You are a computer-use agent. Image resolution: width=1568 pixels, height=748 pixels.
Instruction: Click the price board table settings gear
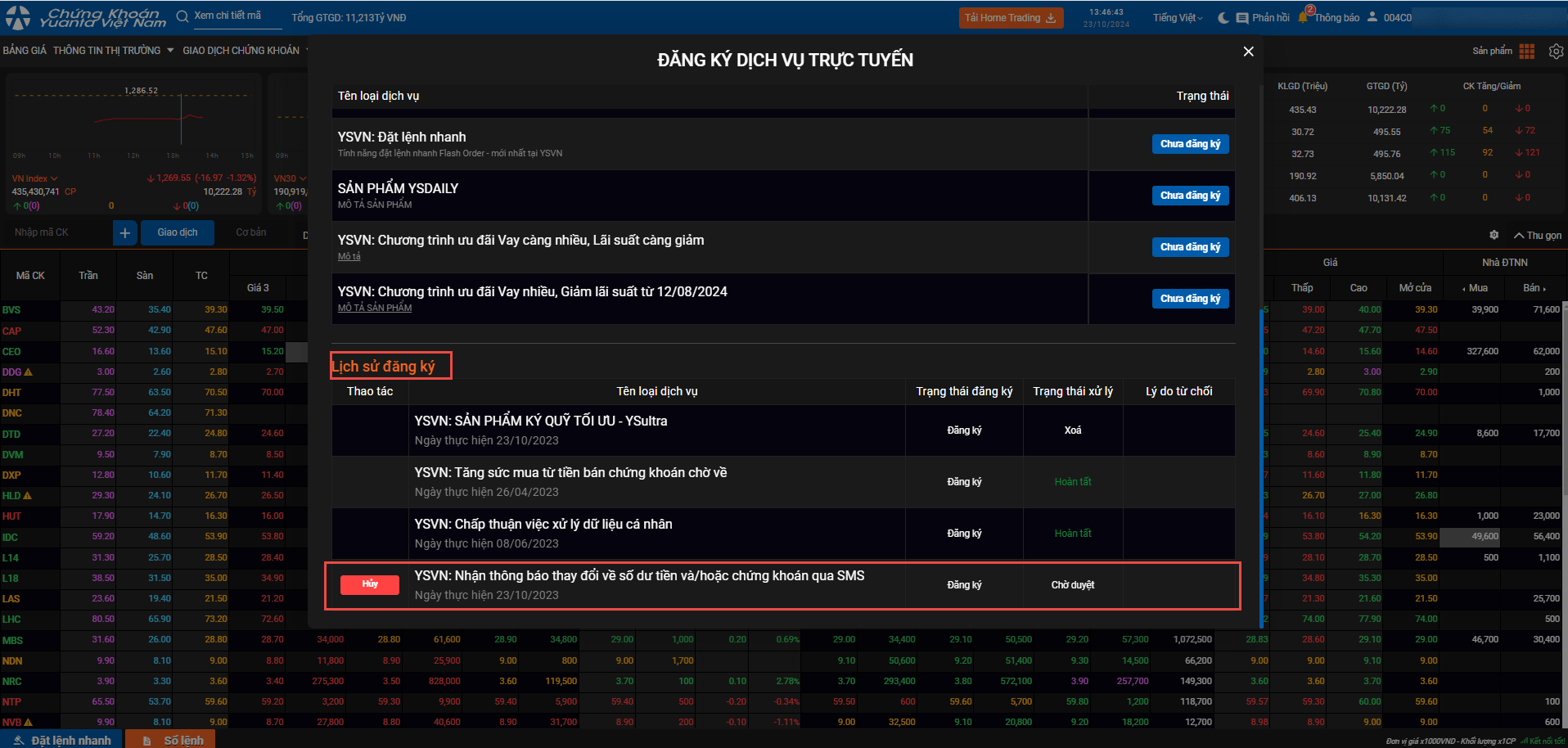pos(1494,235)
